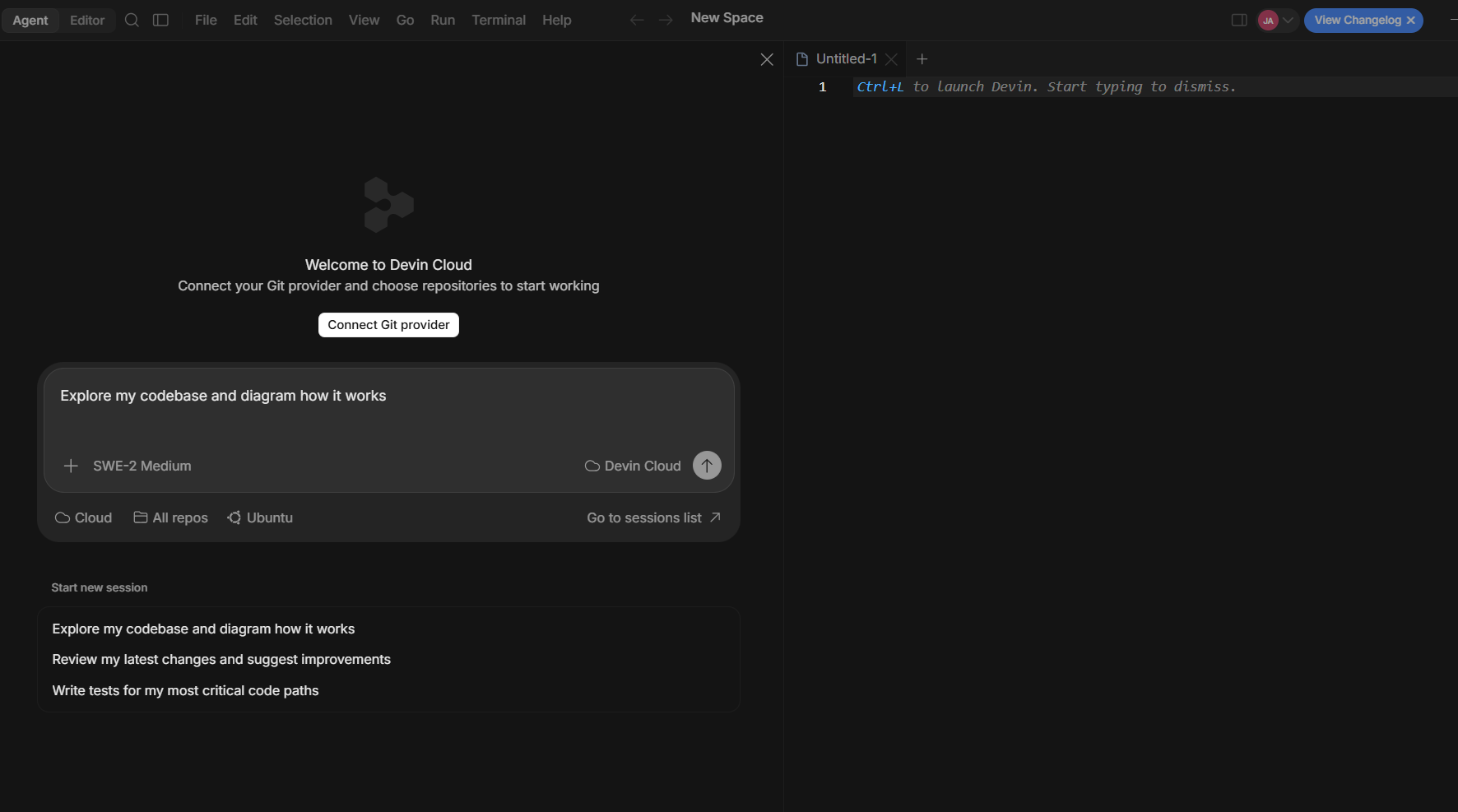Image resolution: width=1458 pixels, height=812 pixels.
Task: Open the Ubuntu machine selector
Action: point(260,517)
